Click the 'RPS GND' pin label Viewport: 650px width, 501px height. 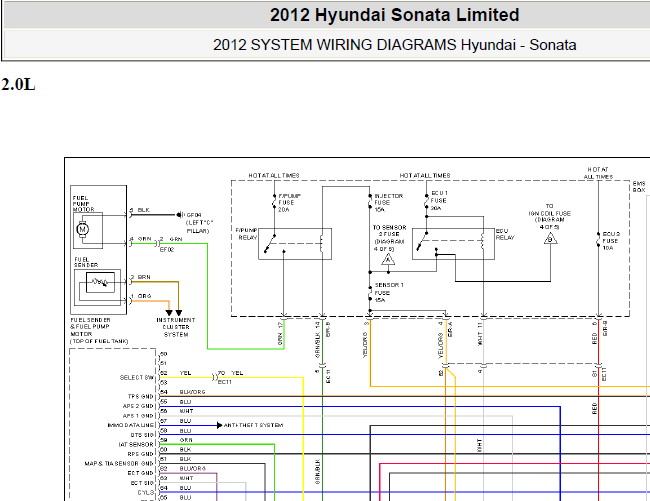click(141, 454)
